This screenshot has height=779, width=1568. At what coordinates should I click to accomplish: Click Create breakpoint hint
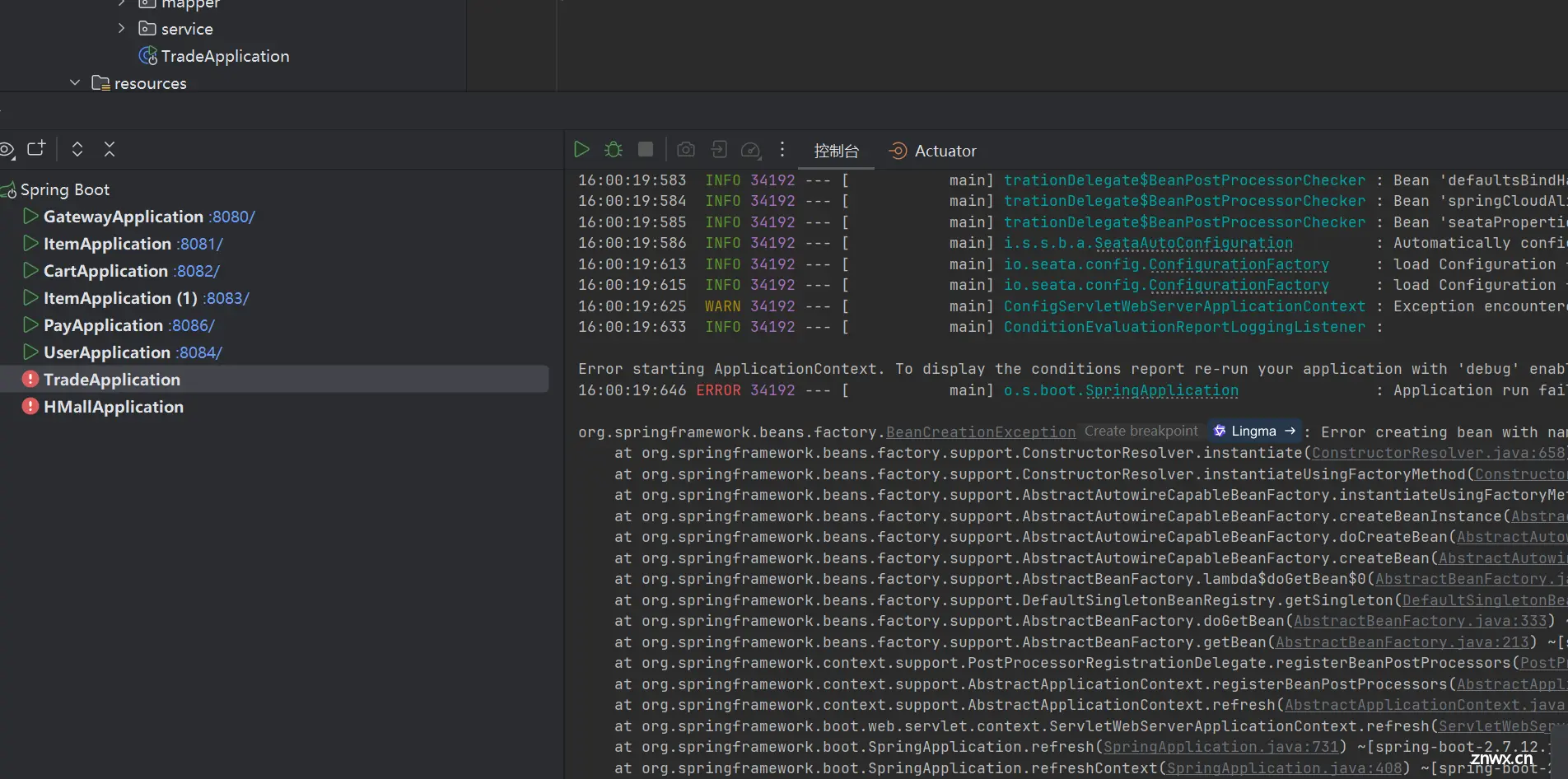coord(1141,431)
